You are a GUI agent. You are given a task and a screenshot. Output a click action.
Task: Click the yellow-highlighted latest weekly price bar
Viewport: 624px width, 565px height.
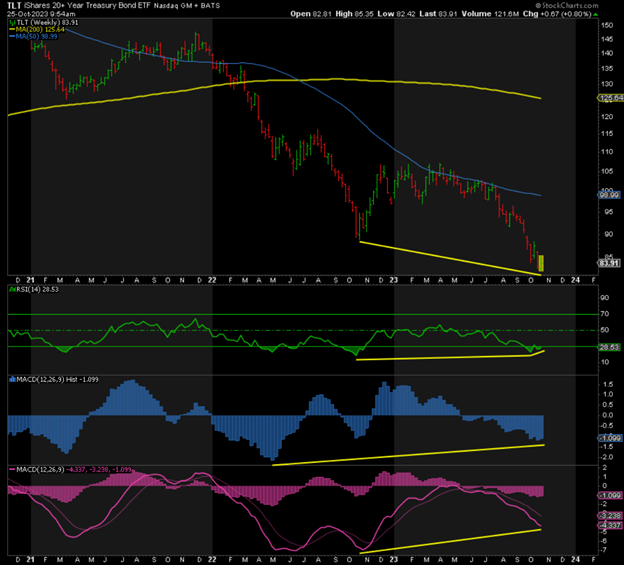pyautogui.click(x=541, y=263)
